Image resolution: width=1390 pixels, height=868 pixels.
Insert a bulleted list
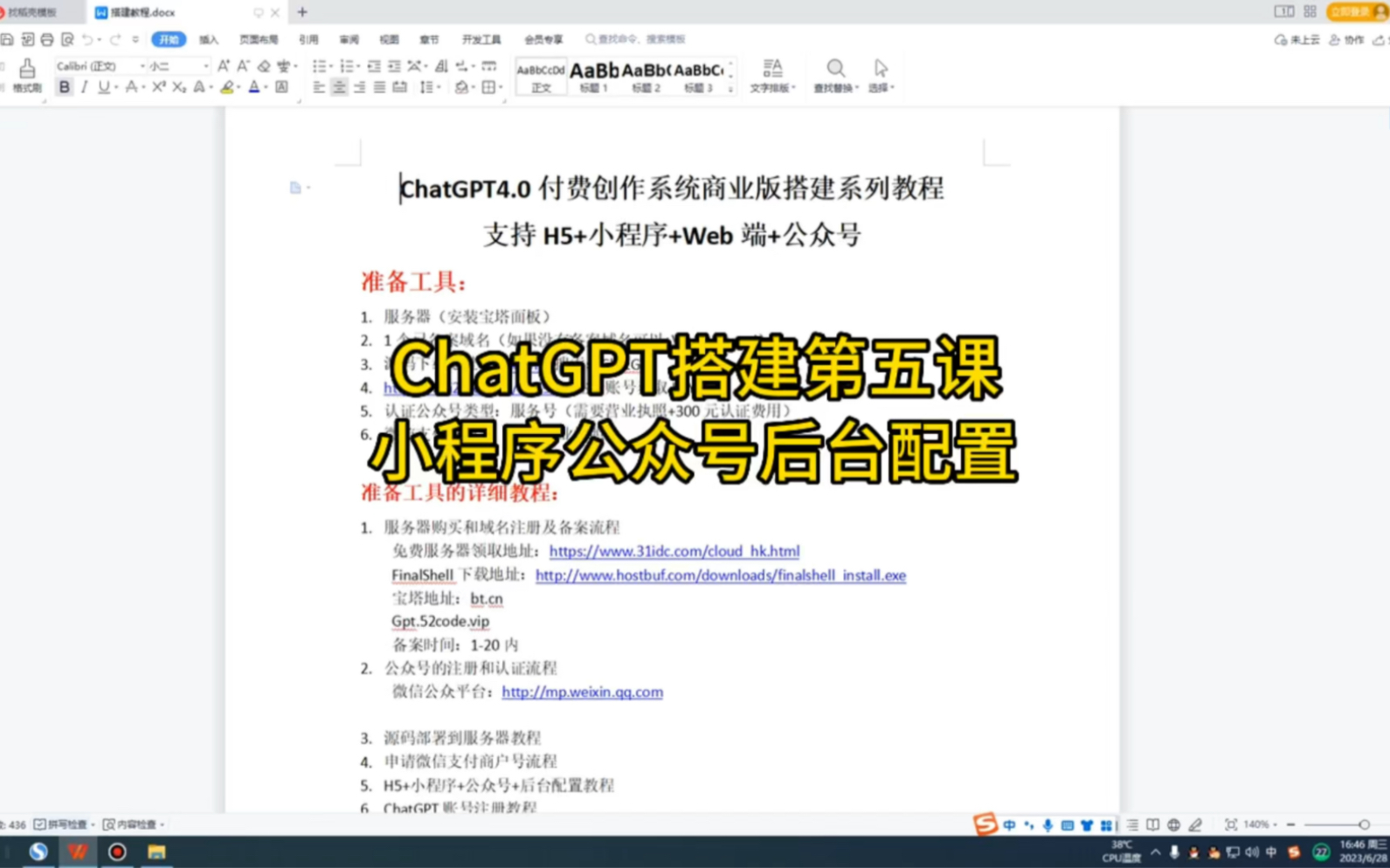point(319,65)
